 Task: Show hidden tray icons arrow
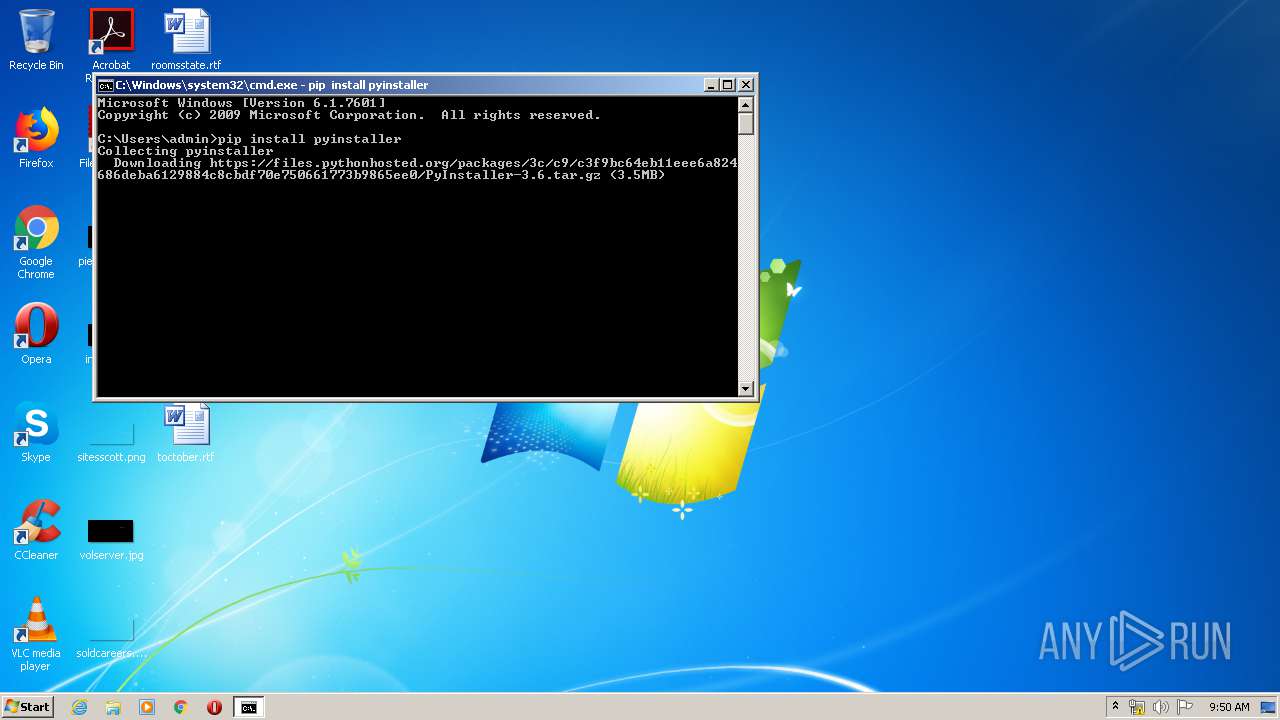[x=1115, y=707]
